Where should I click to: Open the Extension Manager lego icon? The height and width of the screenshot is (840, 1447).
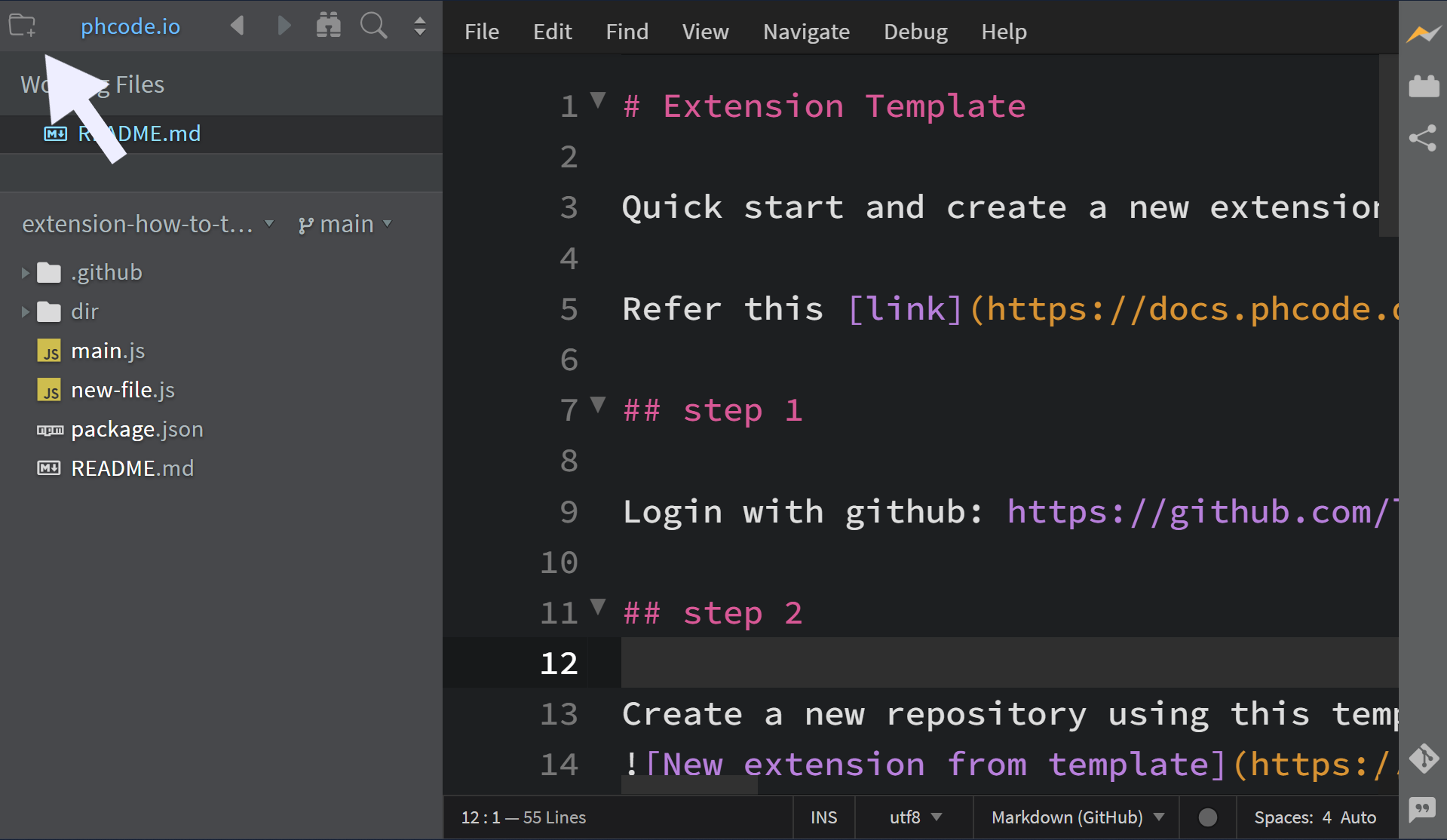[1424, 86]
